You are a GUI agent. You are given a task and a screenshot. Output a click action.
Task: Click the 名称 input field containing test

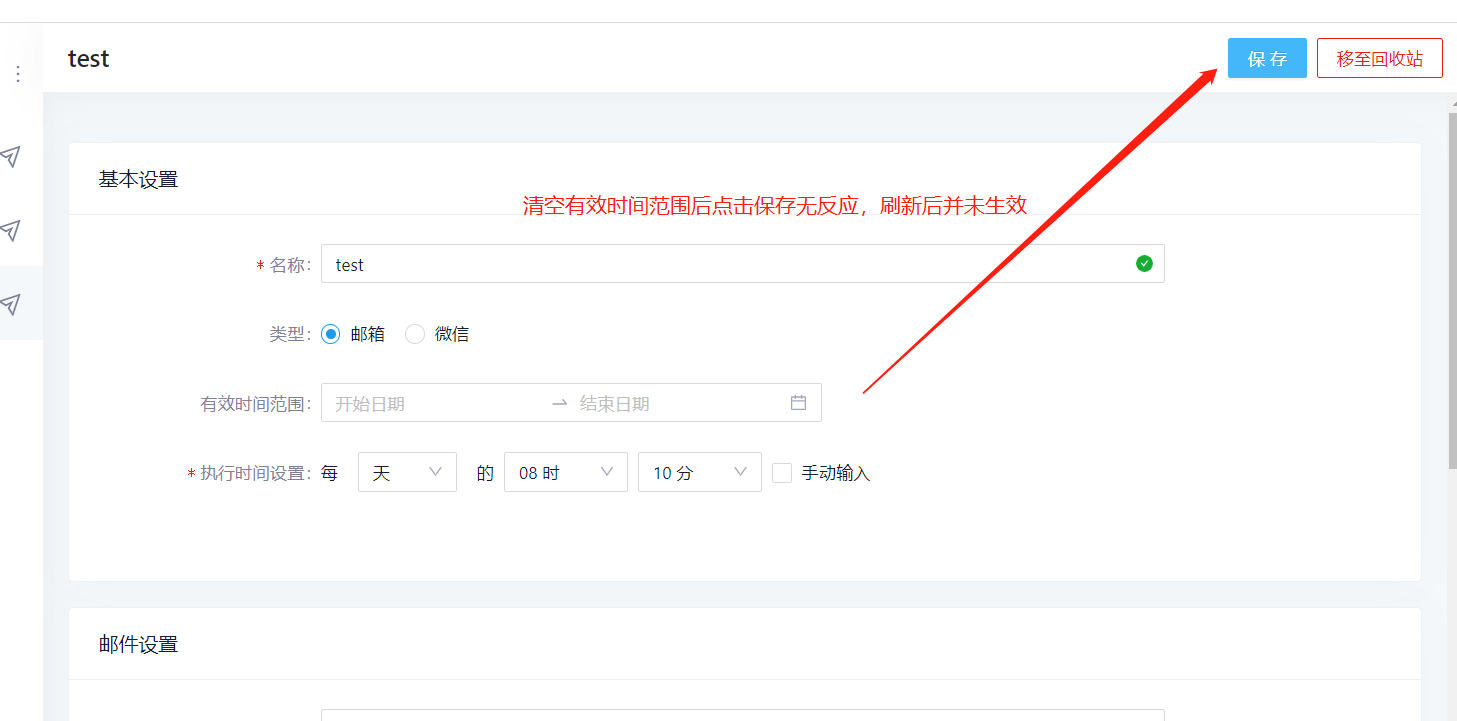pos(742,264)
